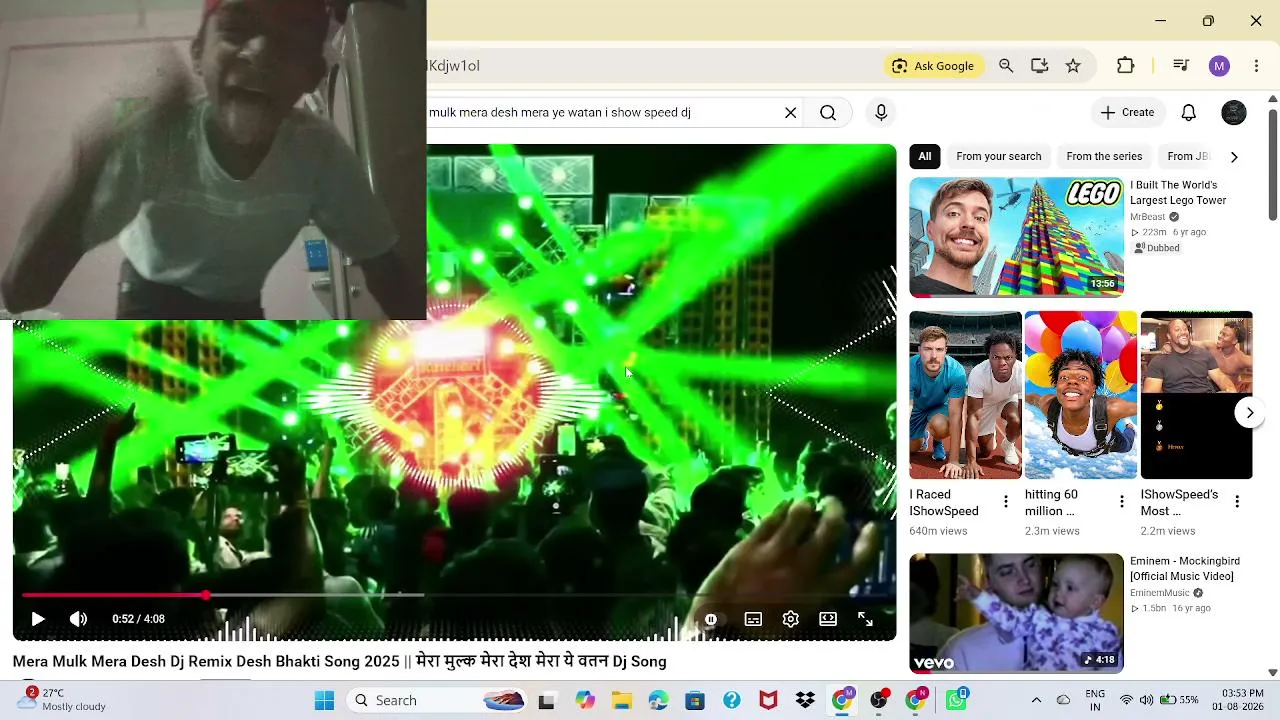Select the All filter chip

(925, 156)
